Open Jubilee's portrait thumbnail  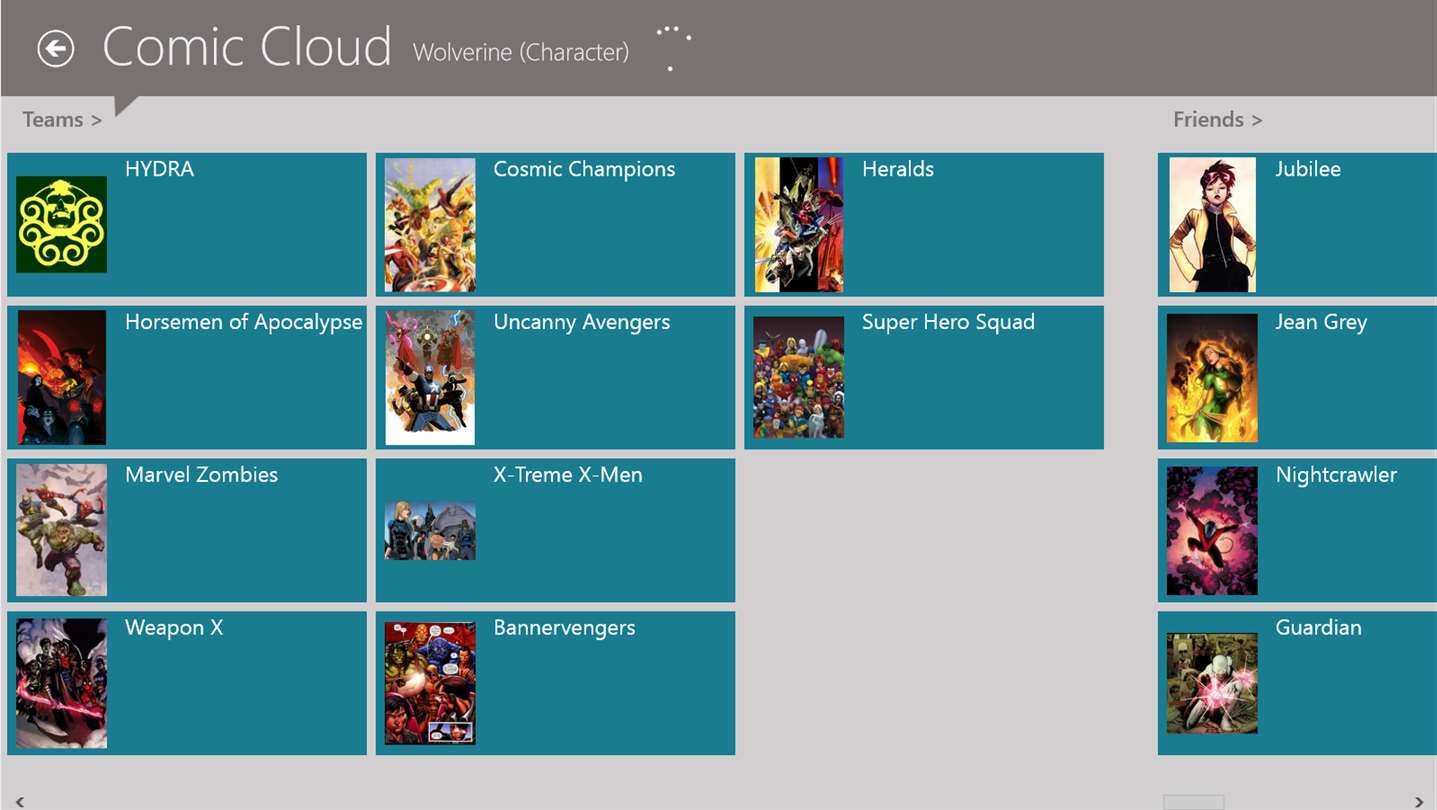click(1212, 225)
